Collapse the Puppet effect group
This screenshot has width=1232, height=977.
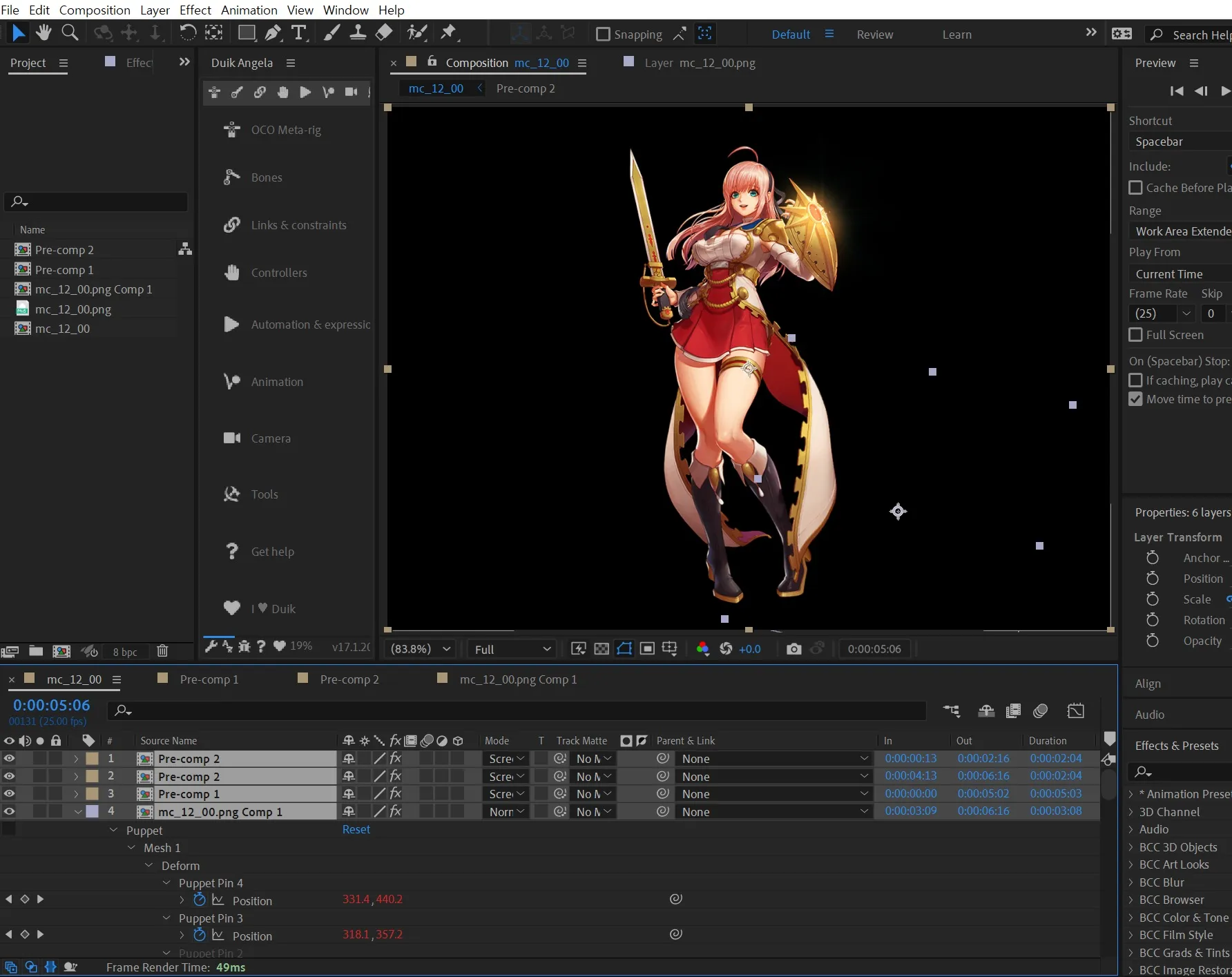point(114,830)
